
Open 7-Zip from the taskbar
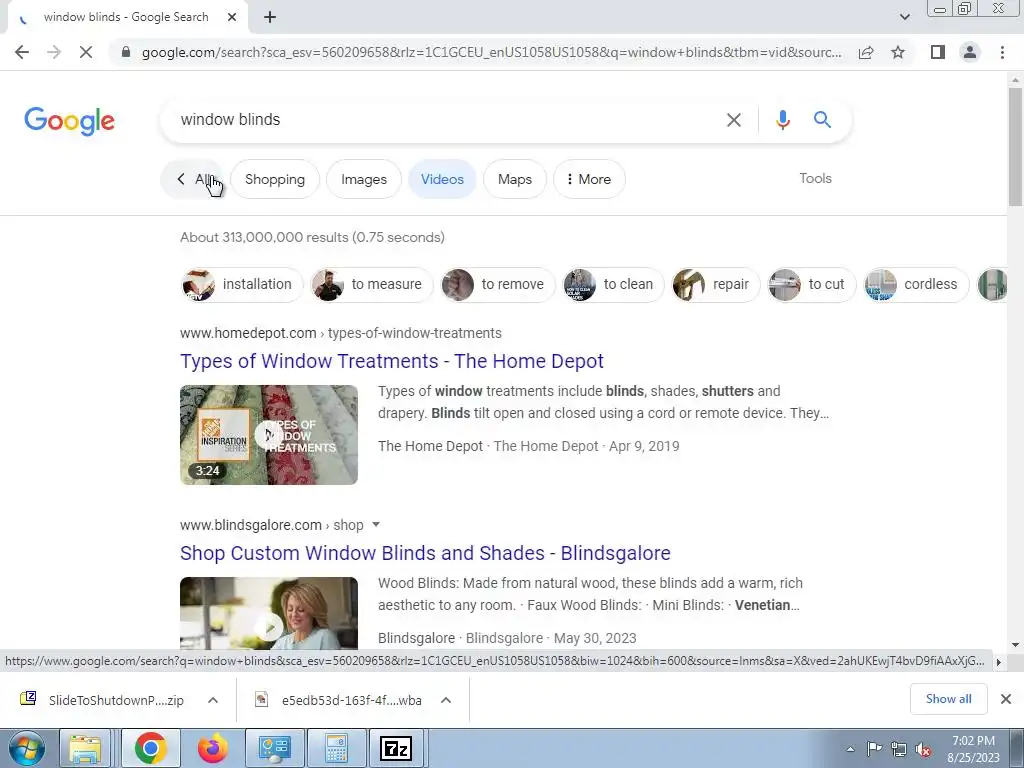pyautogui.click(x=397, y=748)
